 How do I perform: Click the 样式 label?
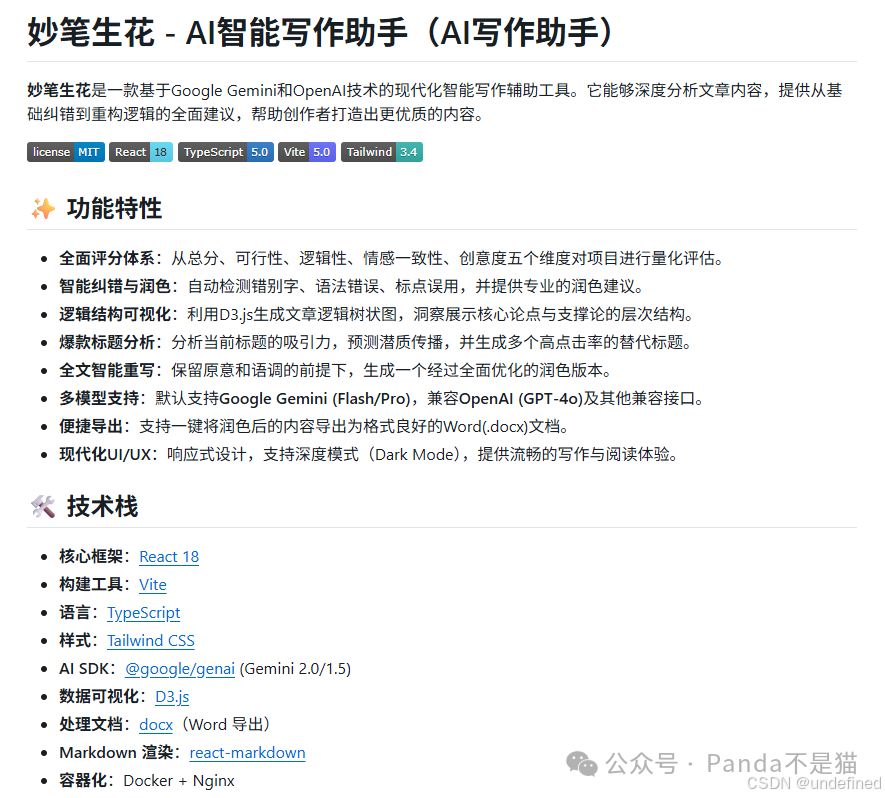tap(75, 641)
